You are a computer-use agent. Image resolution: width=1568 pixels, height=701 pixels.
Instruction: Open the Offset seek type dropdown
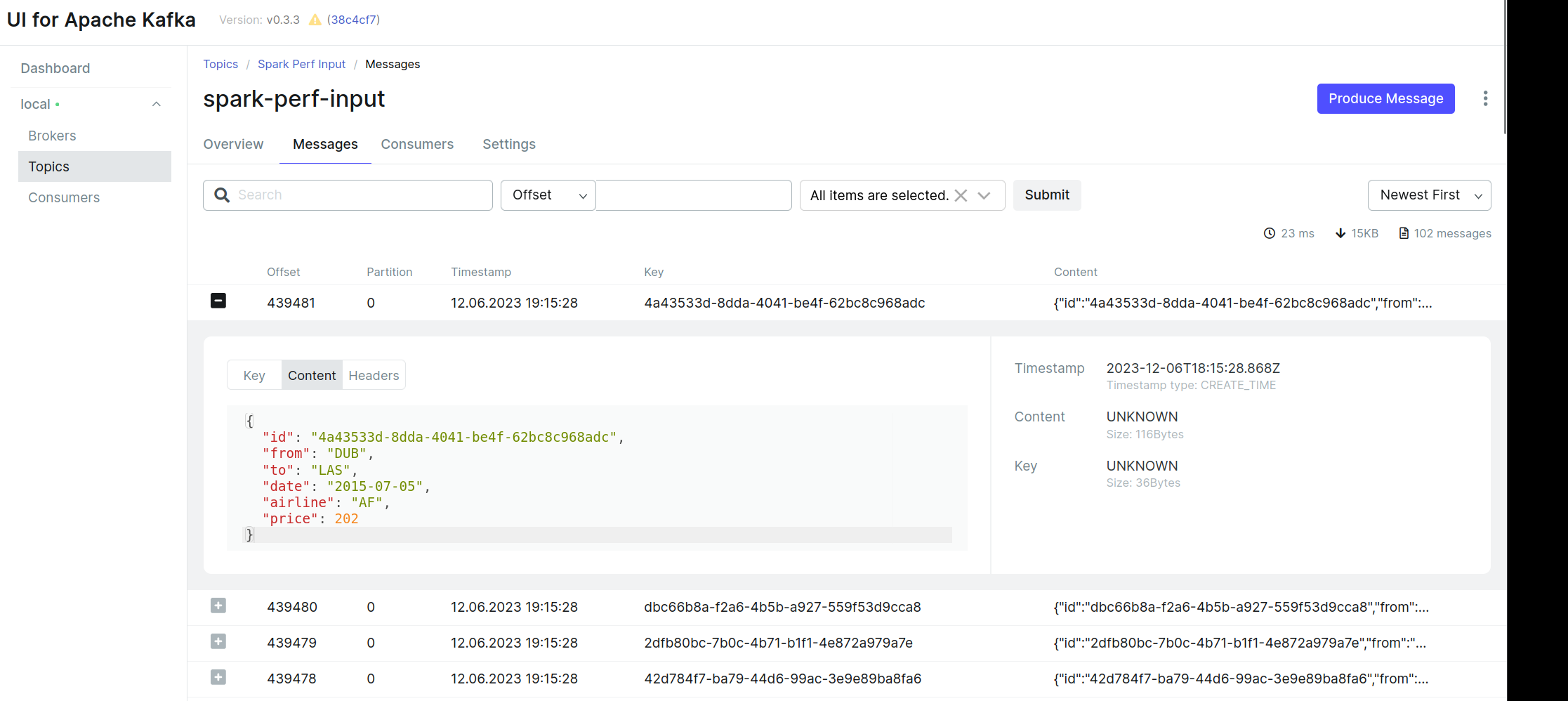click(548, 195)
